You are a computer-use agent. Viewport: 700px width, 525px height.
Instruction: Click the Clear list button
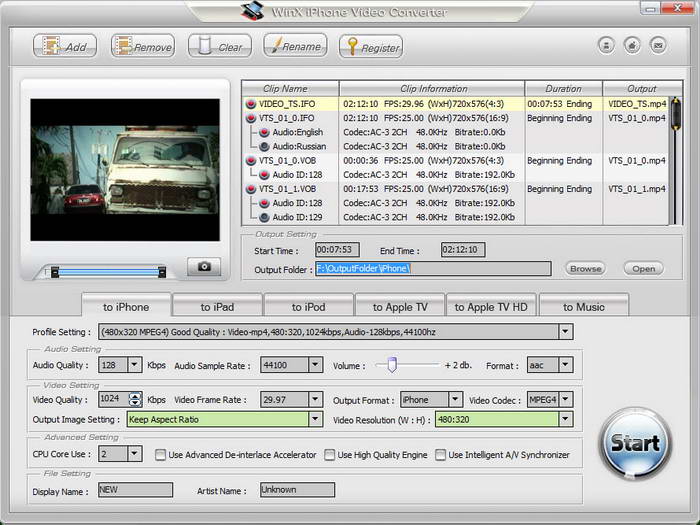pos(220,46)
